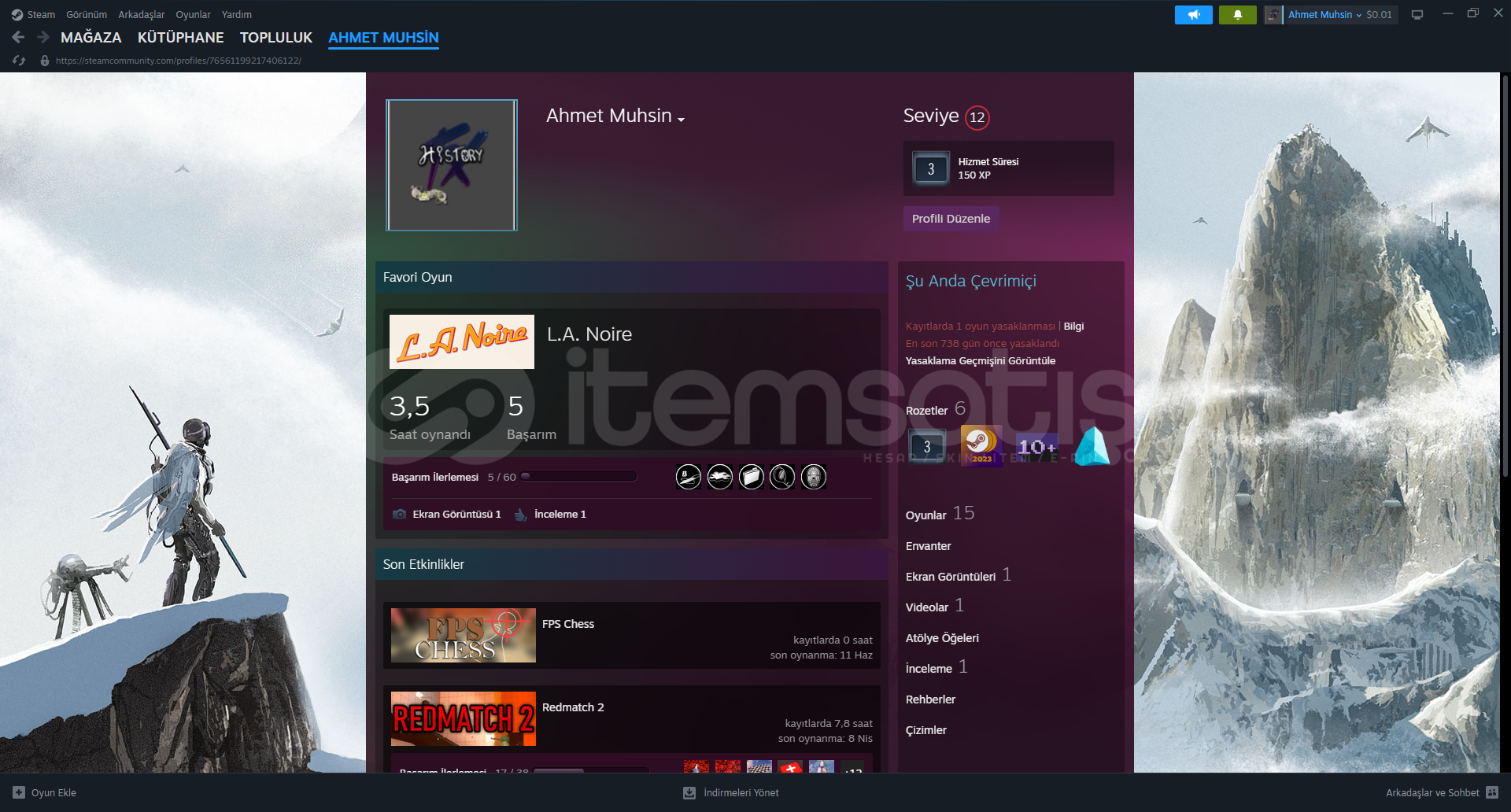1511x812 pixels.
Task: View the fifth L.A. Noire achievement icon
Action: [x=814, y=477]
